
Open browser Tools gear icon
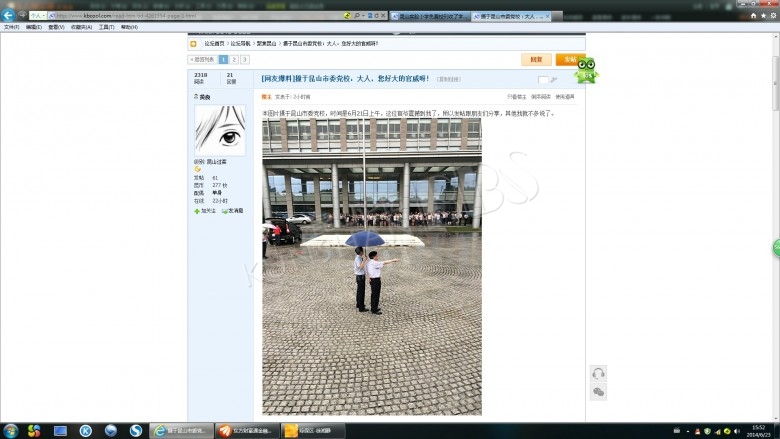[774, 16]
